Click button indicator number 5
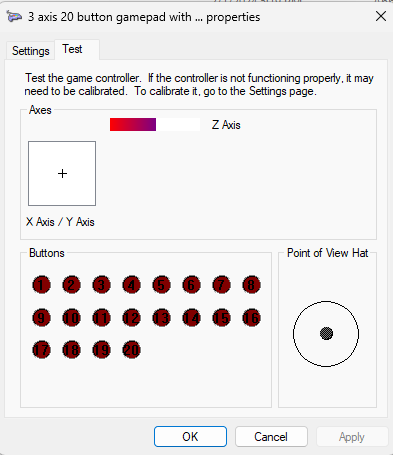Screen dimensions: 393x455 click(x=161, y=285)
